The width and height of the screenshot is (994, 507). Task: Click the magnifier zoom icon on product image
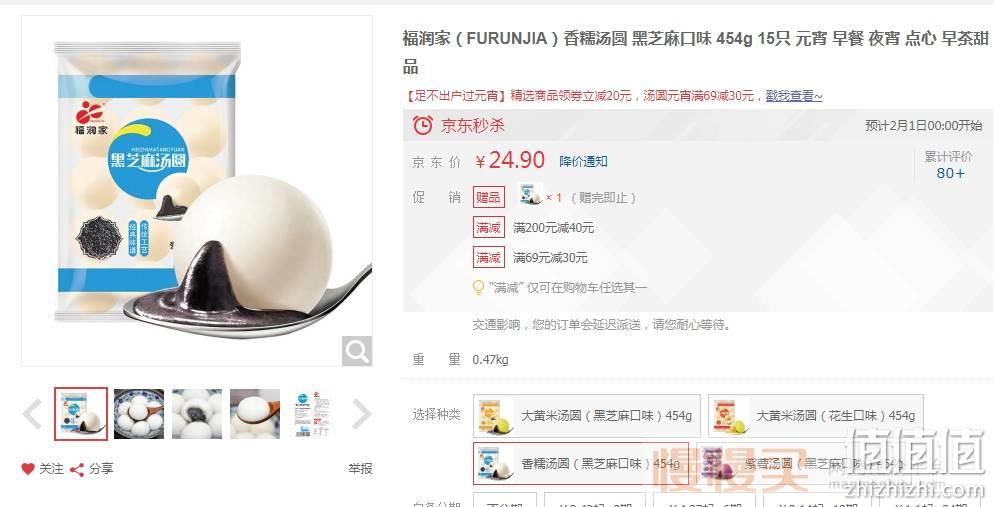click(x=357, y=351)
